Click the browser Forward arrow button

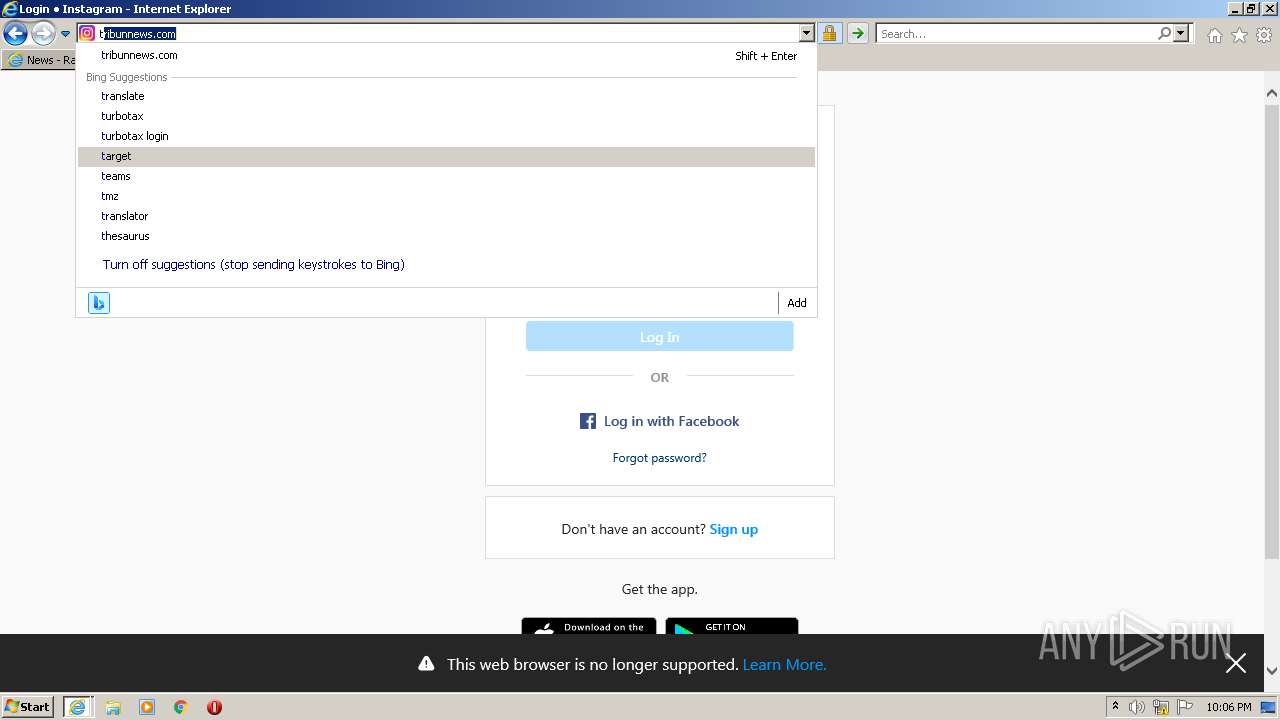43,33
